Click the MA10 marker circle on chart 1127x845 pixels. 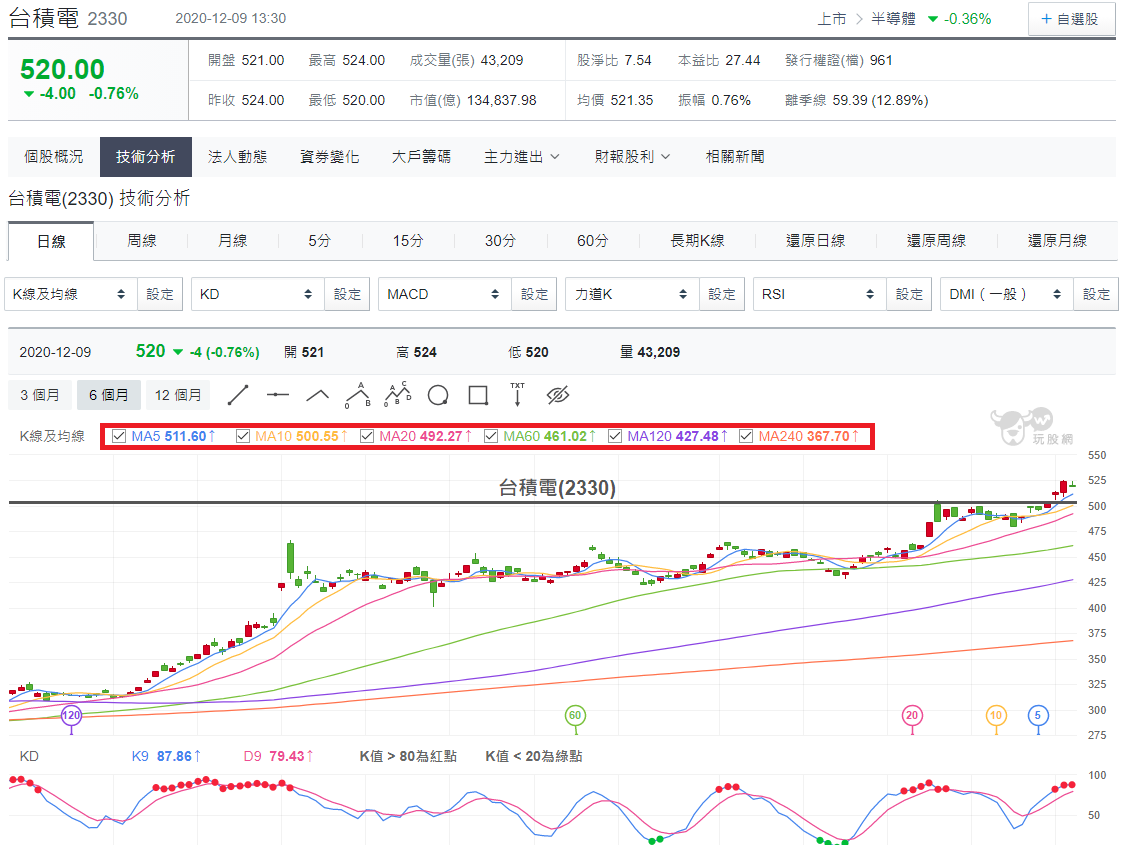pyautogui.click(x=995, y=715)
